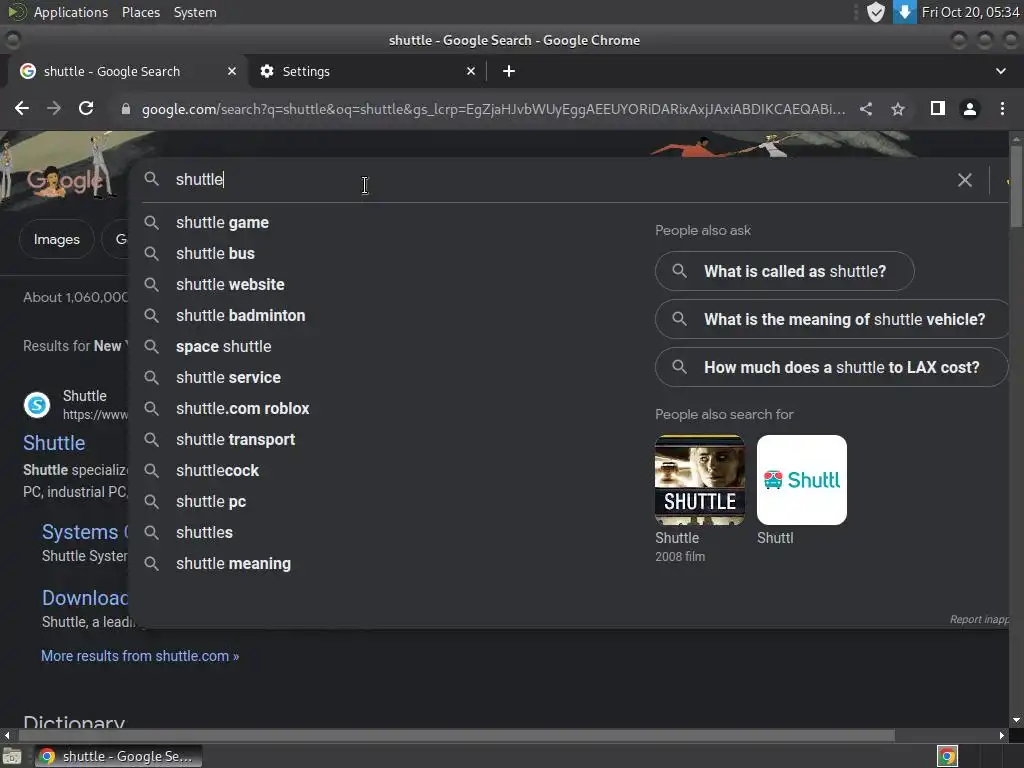This screenshot has width=1024, height=768.
Task: Click the address bar URL
Action: [493, 109]
